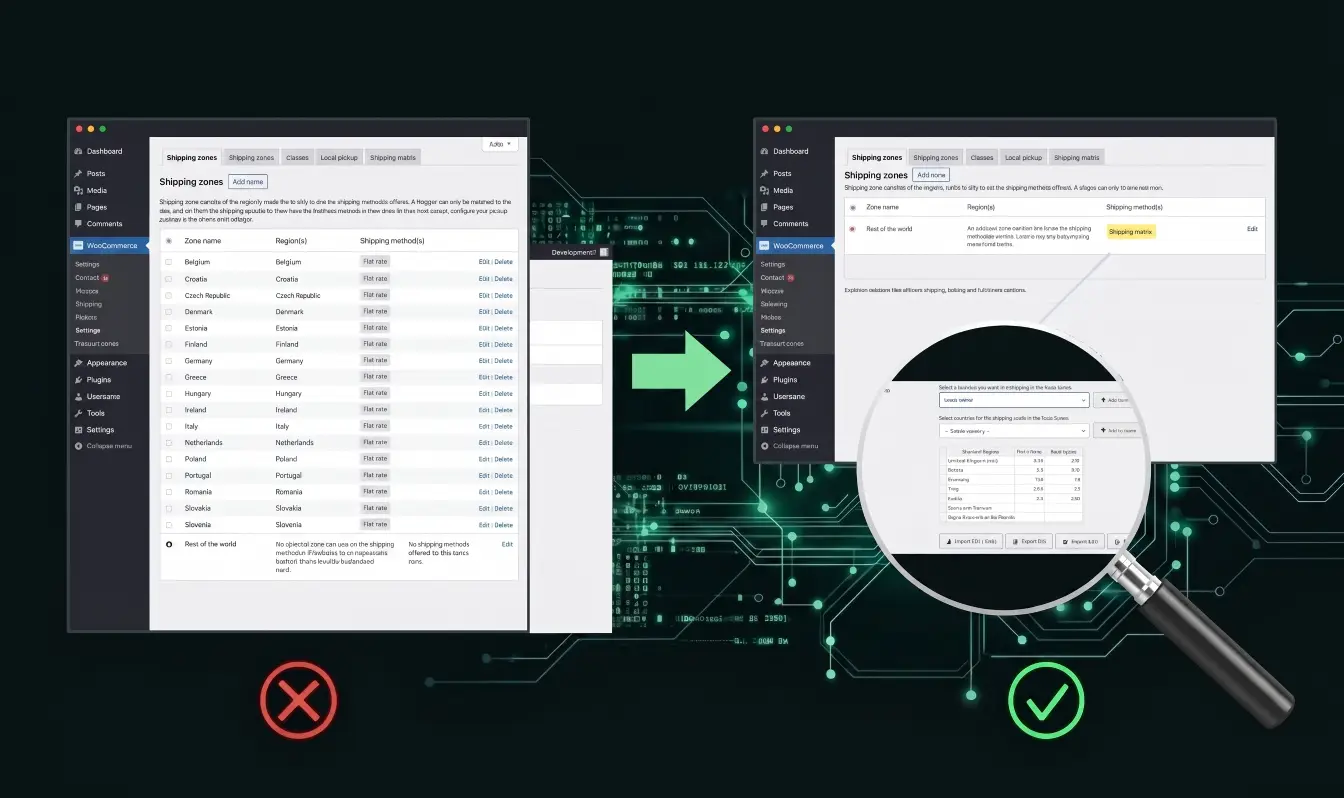Click yellow Shipping matrix badge

[1131, 231]
